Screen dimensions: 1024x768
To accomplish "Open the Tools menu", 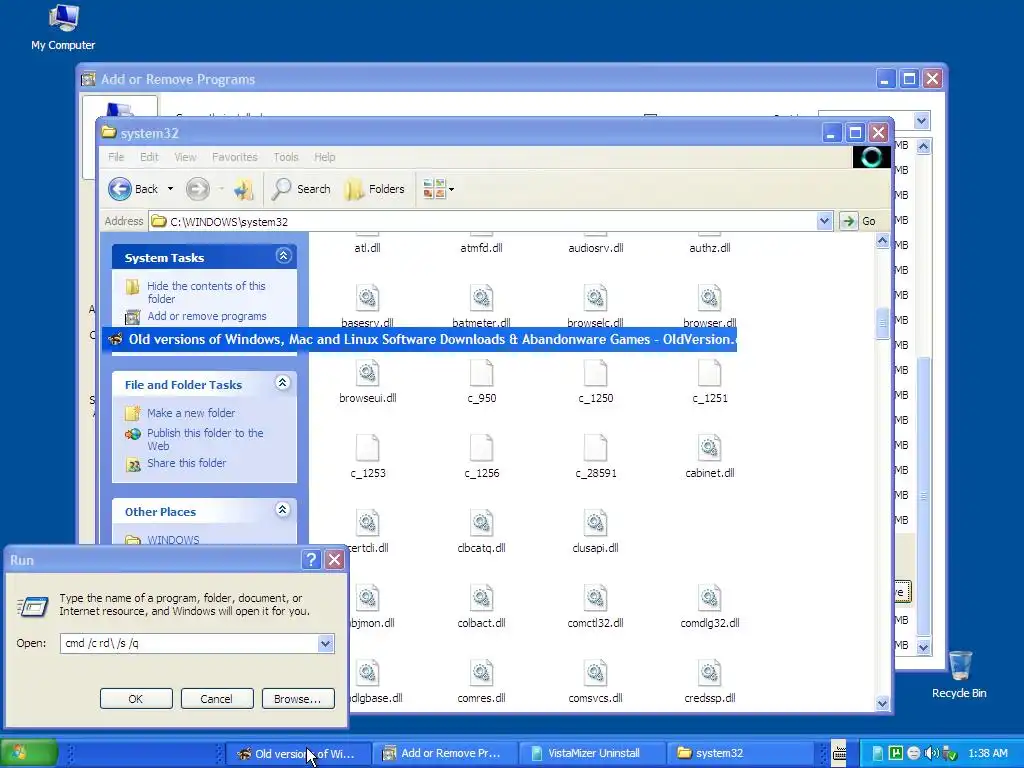I will 285,157.
